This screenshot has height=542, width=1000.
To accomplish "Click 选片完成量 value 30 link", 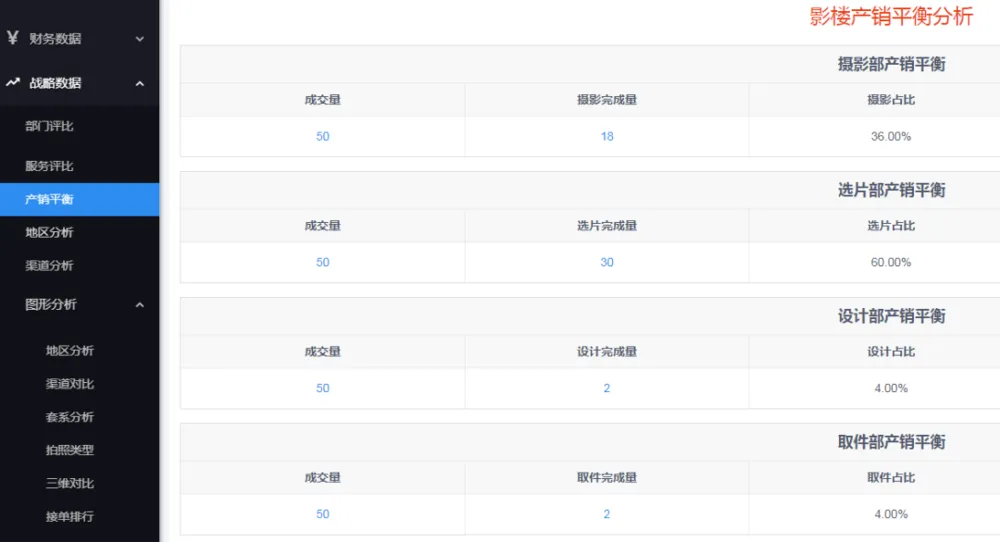I will click(607, 262).
